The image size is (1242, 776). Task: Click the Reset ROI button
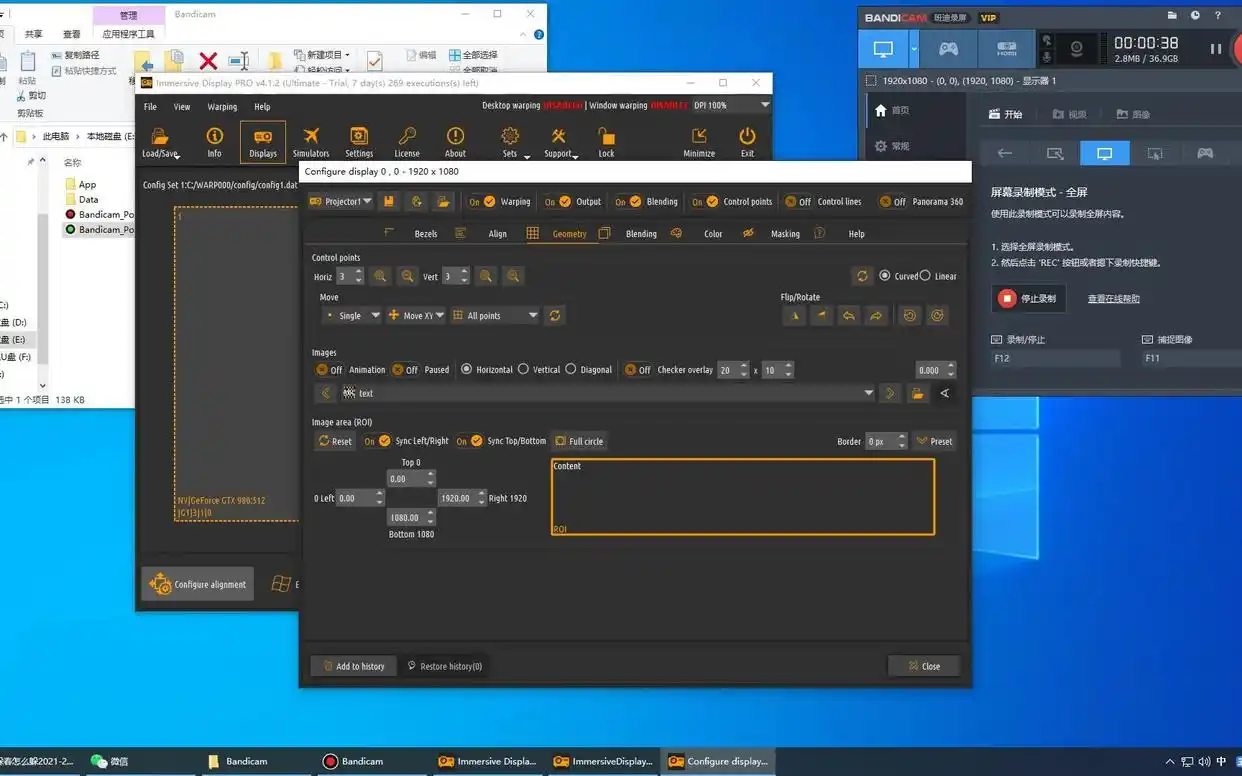pos(335,441)
